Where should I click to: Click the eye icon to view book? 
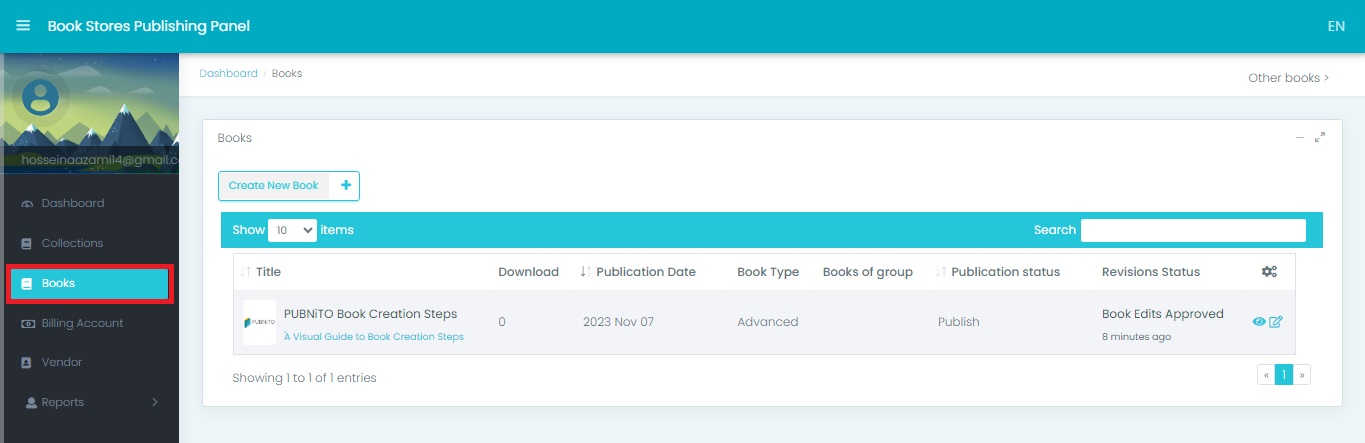tap(1259, 322)
